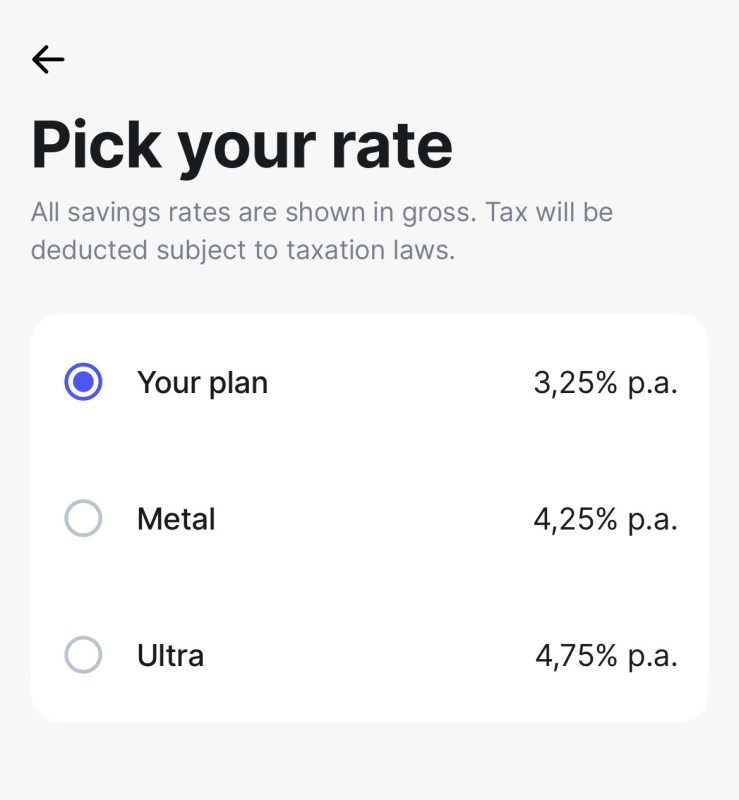Image resolution: width=739 pixels, height=800 pixels.
Task: Select the Metal radio button
Action: [83, 519]
